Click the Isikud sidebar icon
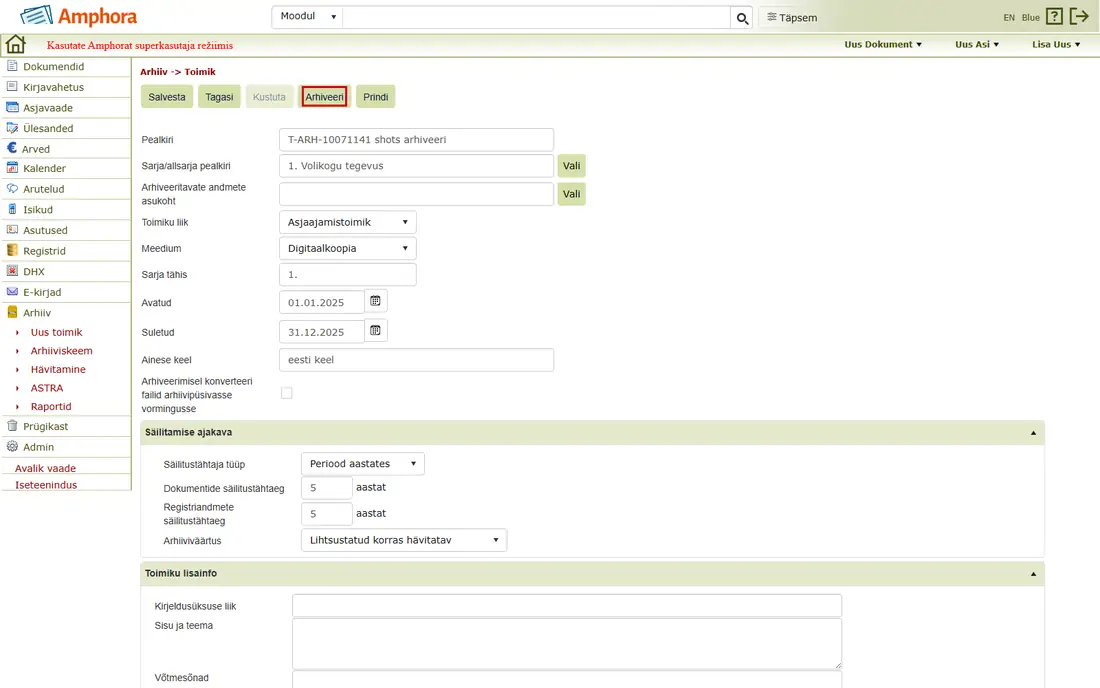This screenshot has height=688, width=1100. pos(12,209)
